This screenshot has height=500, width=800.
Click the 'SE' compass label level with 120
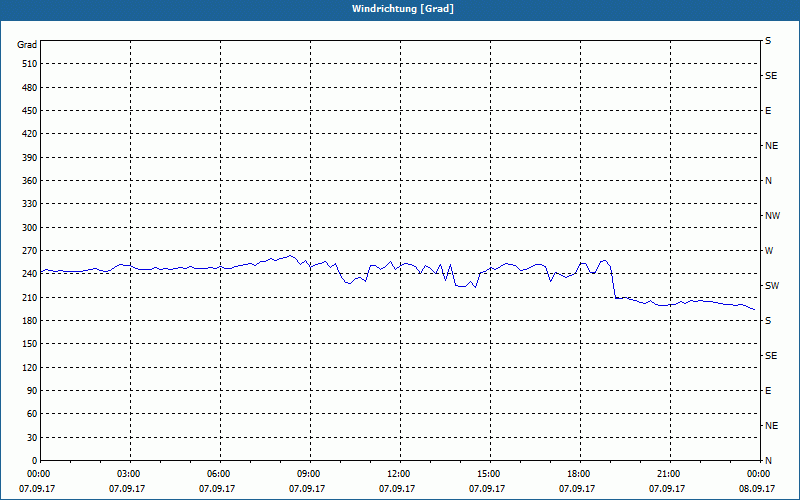pos(771,356)
